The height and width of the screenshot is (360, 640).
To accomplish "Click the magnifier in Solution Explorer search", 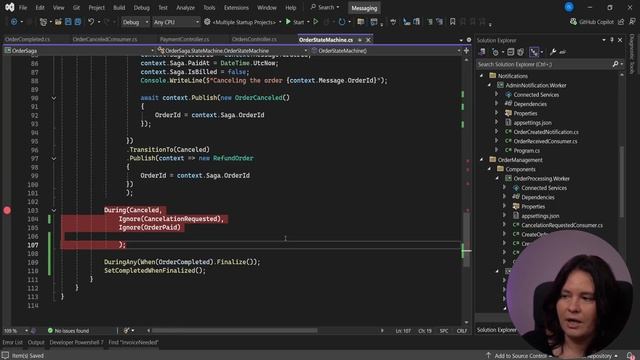I will coord(616,64).
